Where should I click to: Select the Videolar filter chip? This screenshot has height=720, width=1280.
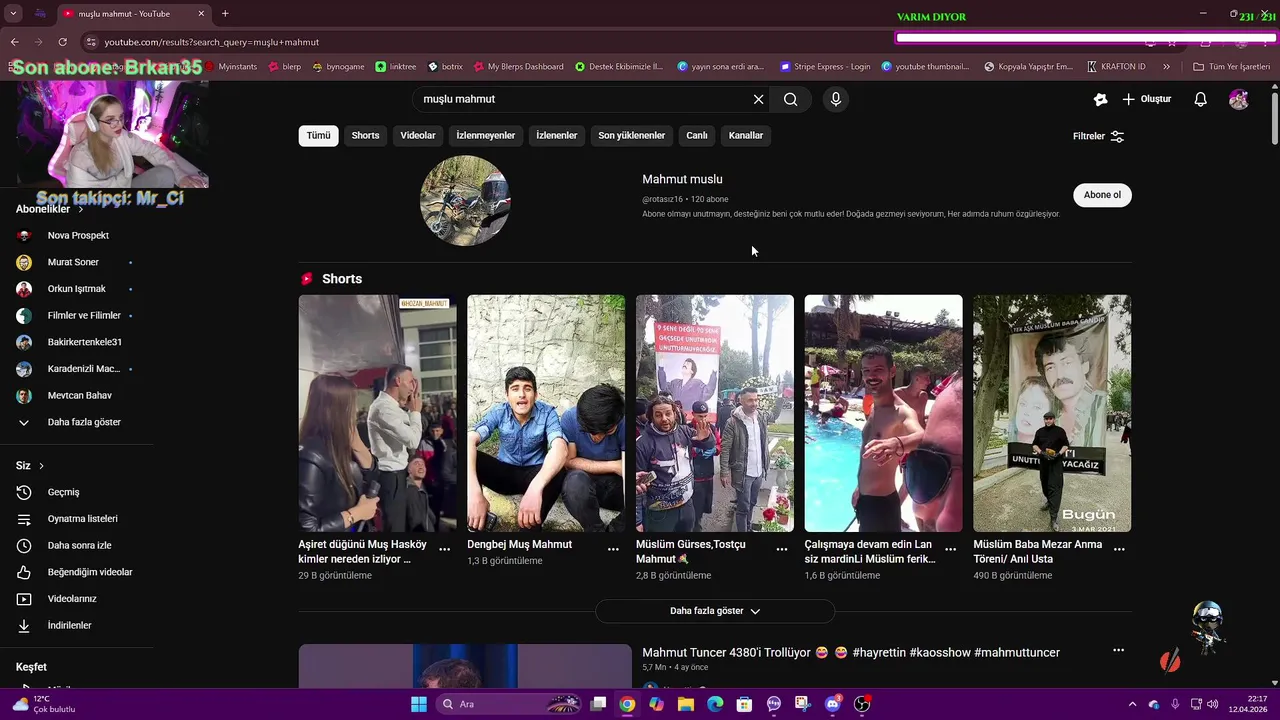pos(418,136)
